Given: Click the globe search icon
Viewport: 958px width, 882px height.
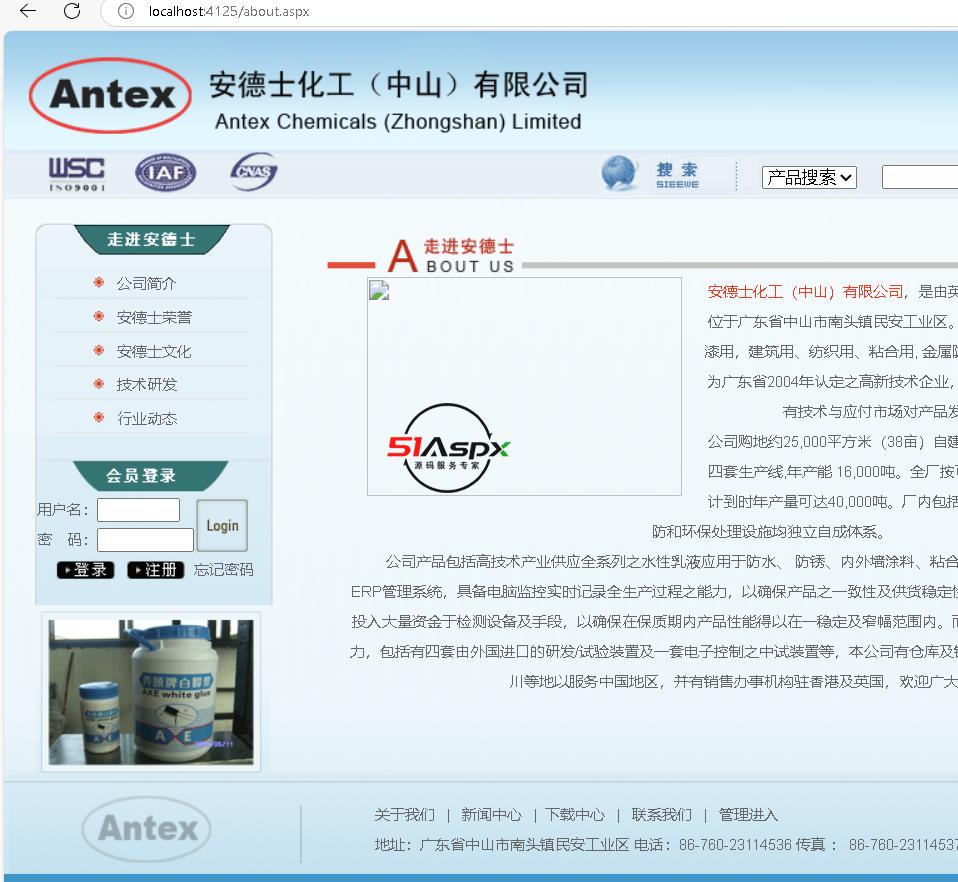Looking at the screenshot, I should [x=619, y=173].
